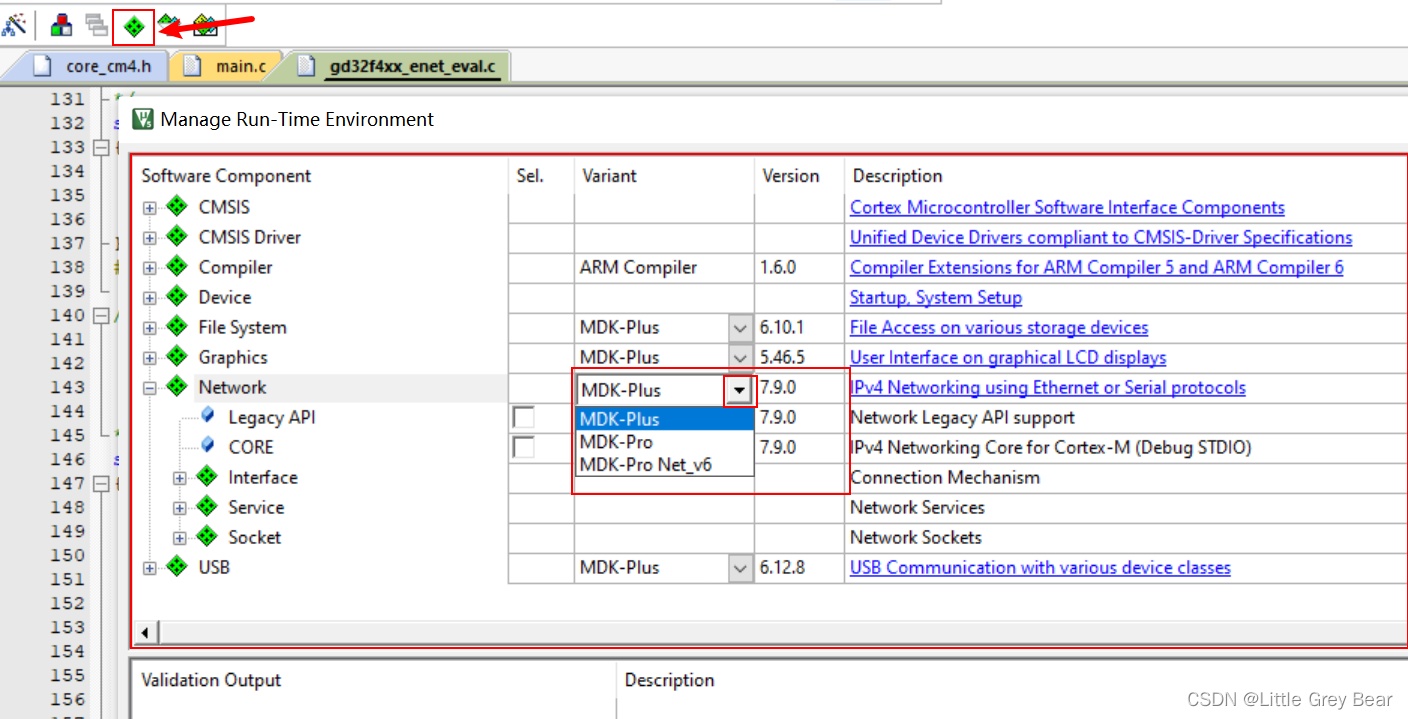Click the Device component diamond icon
The image size is (1408, 719).
(177, 297)
